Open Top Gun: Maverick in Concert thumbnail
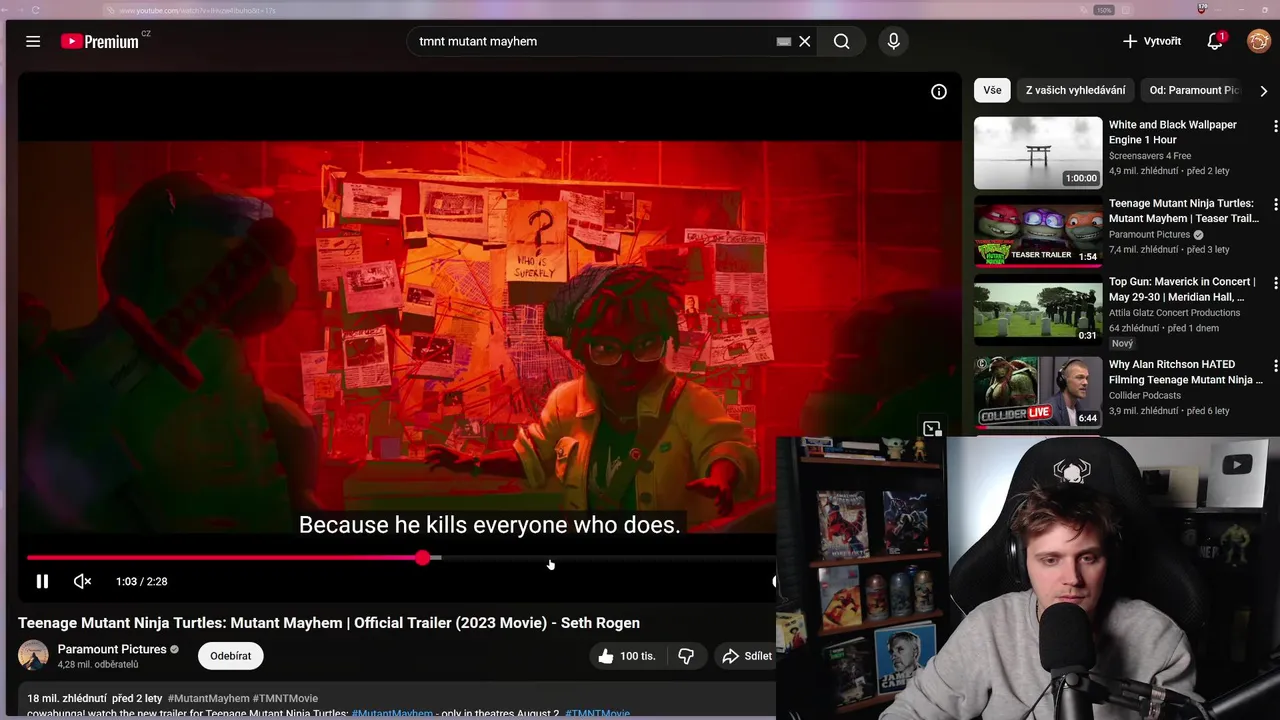This screenshot has width=1280, height=720. coord(1038,310)
